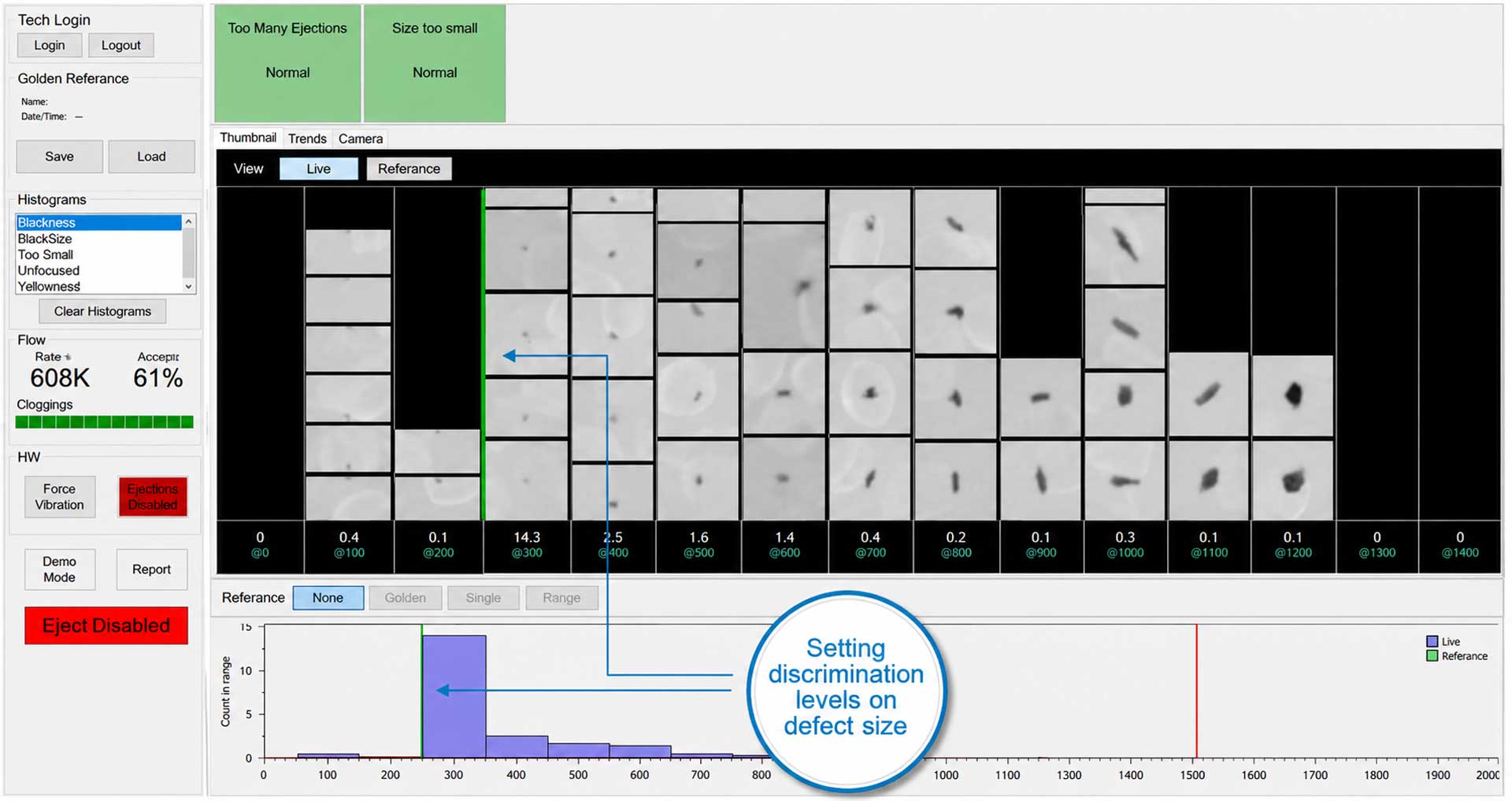Click the bottom thumbnail in @900 column
This screenshot has width=1512, height=801.
pyautogui.click(x=1040, y=480)
